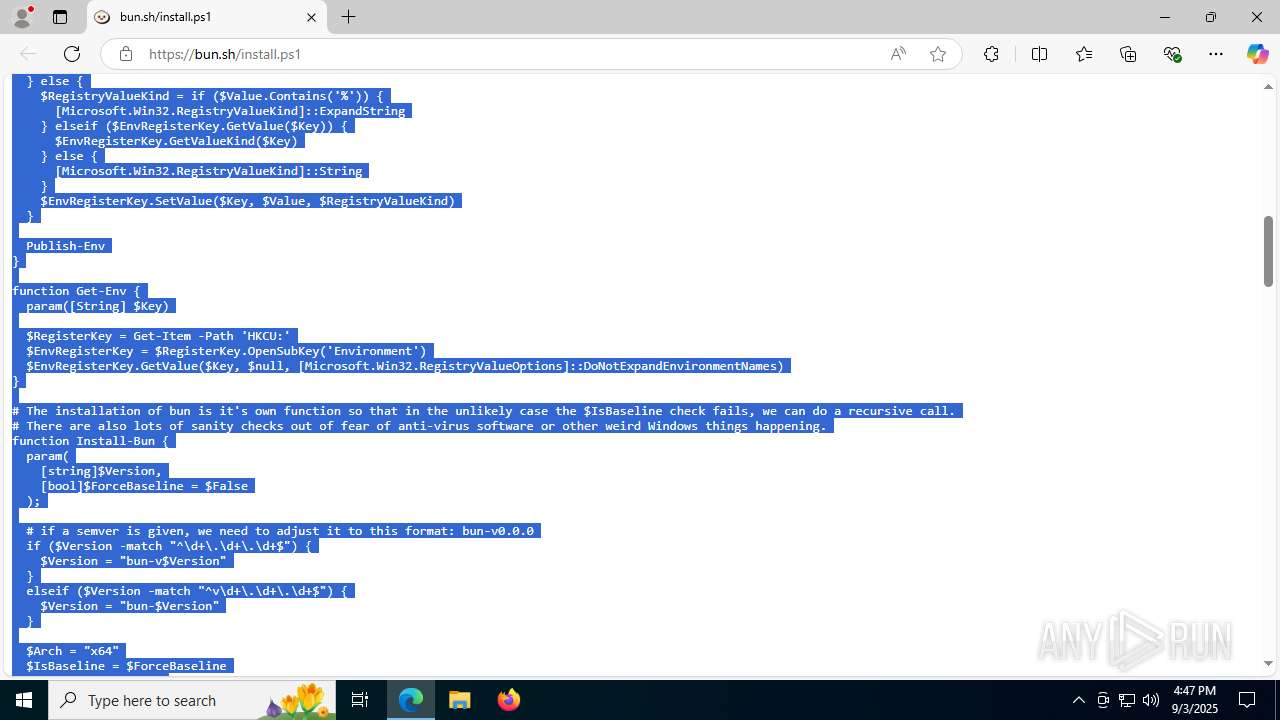Open a new tab with plus button

(x=348, y=17)
